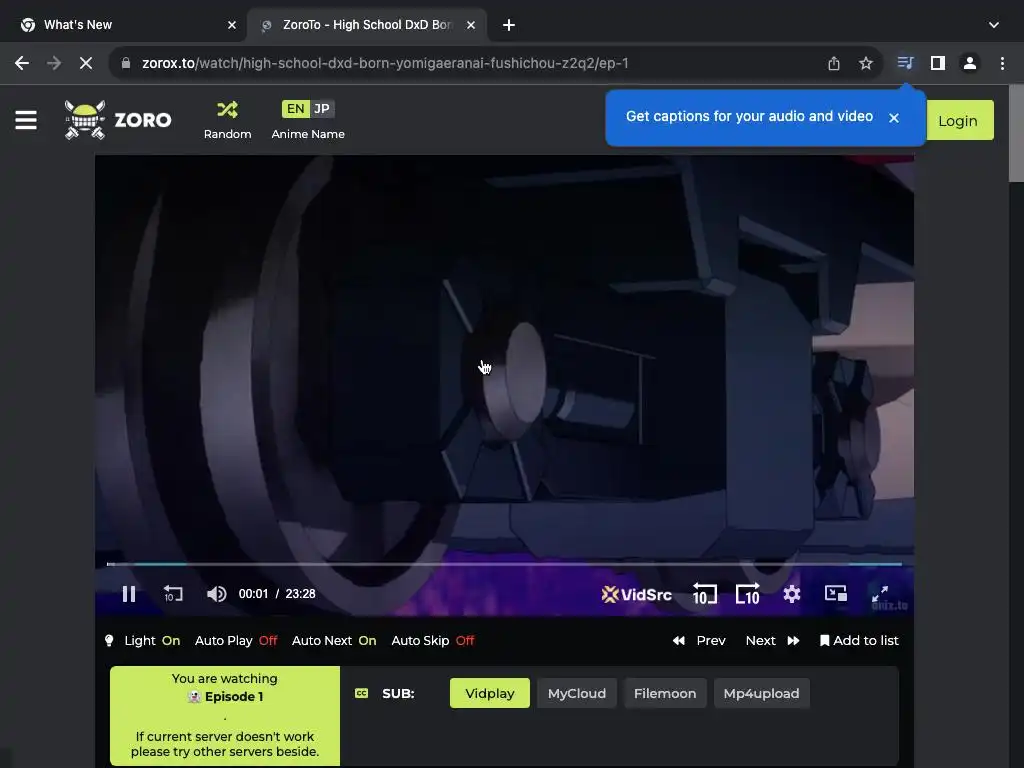Go back to previous page
The image size is (1024, 768).
[22, 63]
